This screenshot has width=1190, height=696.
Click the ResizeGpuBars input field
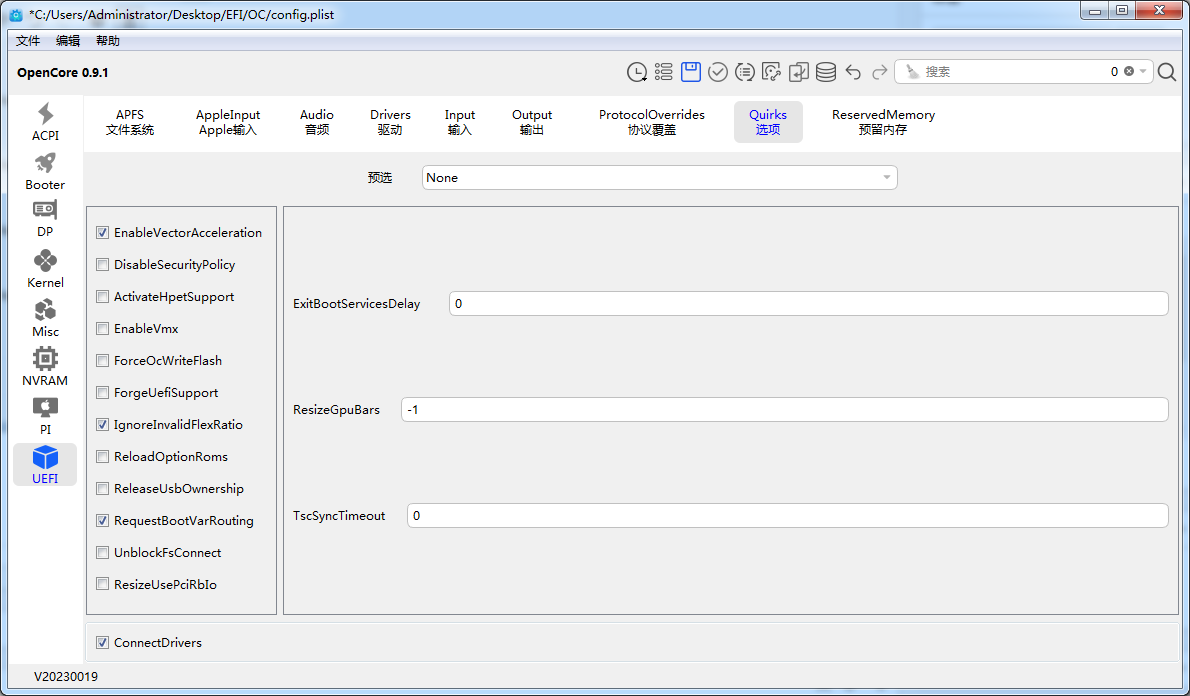coord(784,410)
